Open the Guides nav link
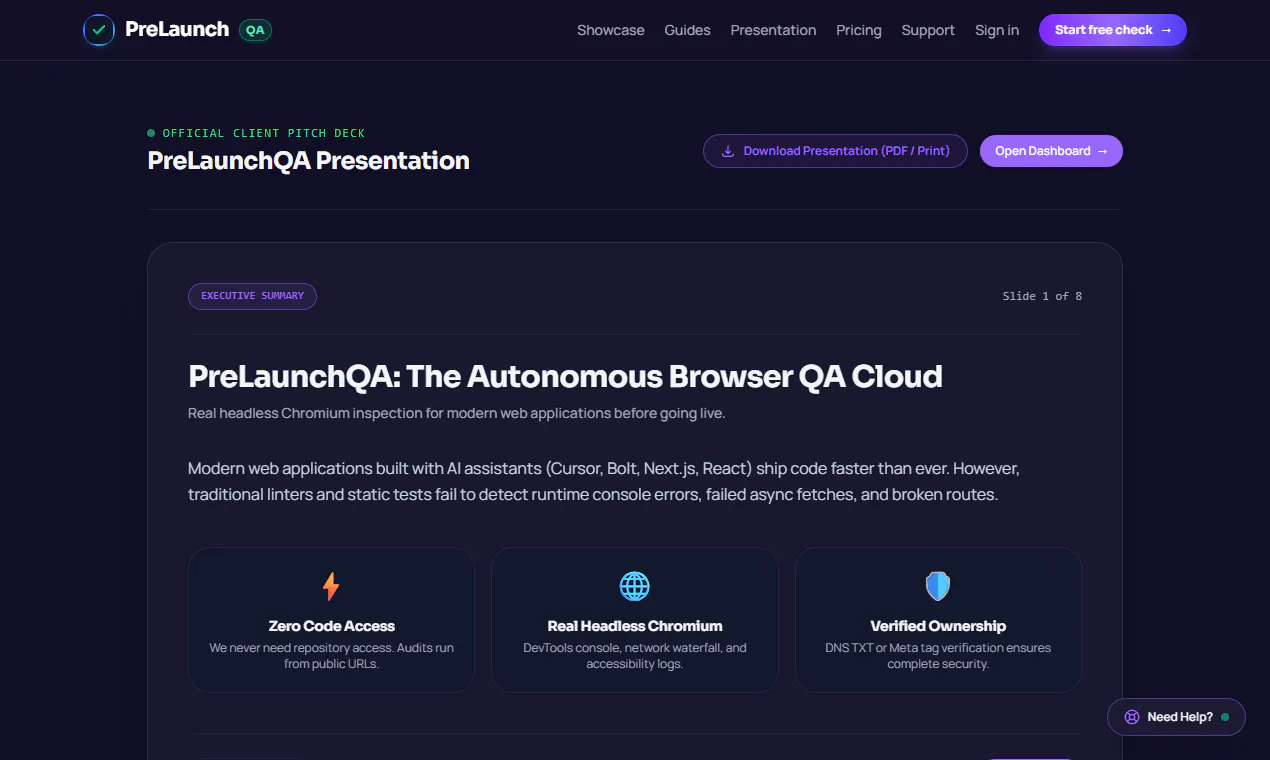Screen dimensions: 1270x760 coord(688,30)
